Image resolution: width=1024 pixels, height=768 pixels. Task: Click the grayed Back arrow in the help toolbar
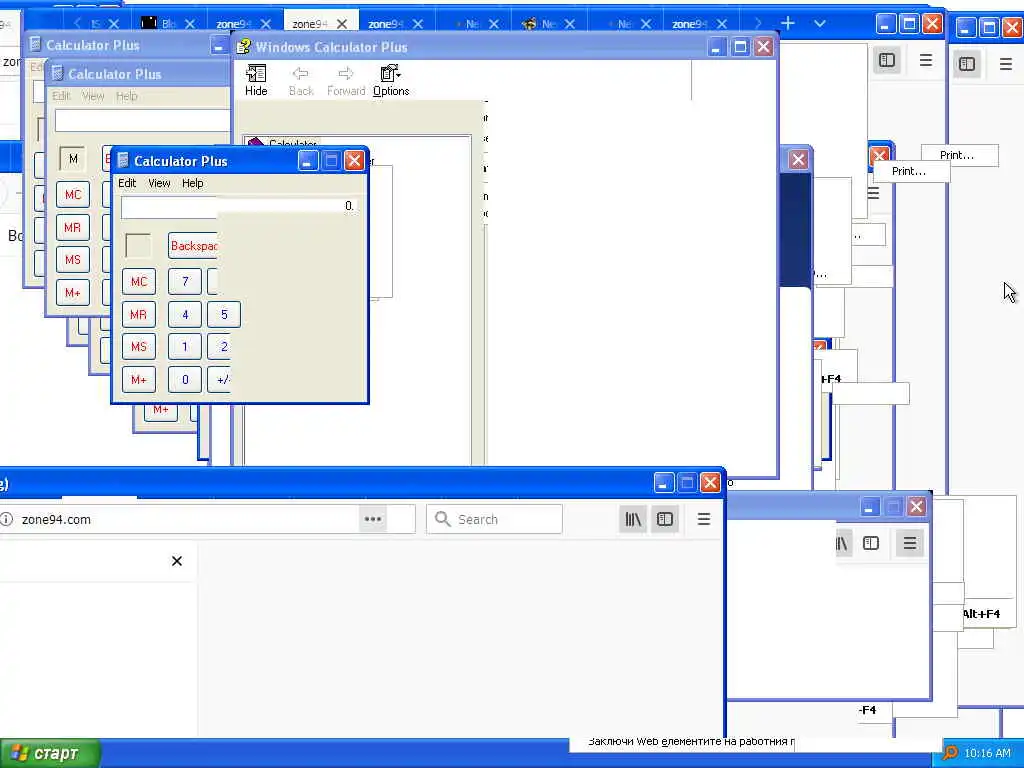(x=301, y=80)
